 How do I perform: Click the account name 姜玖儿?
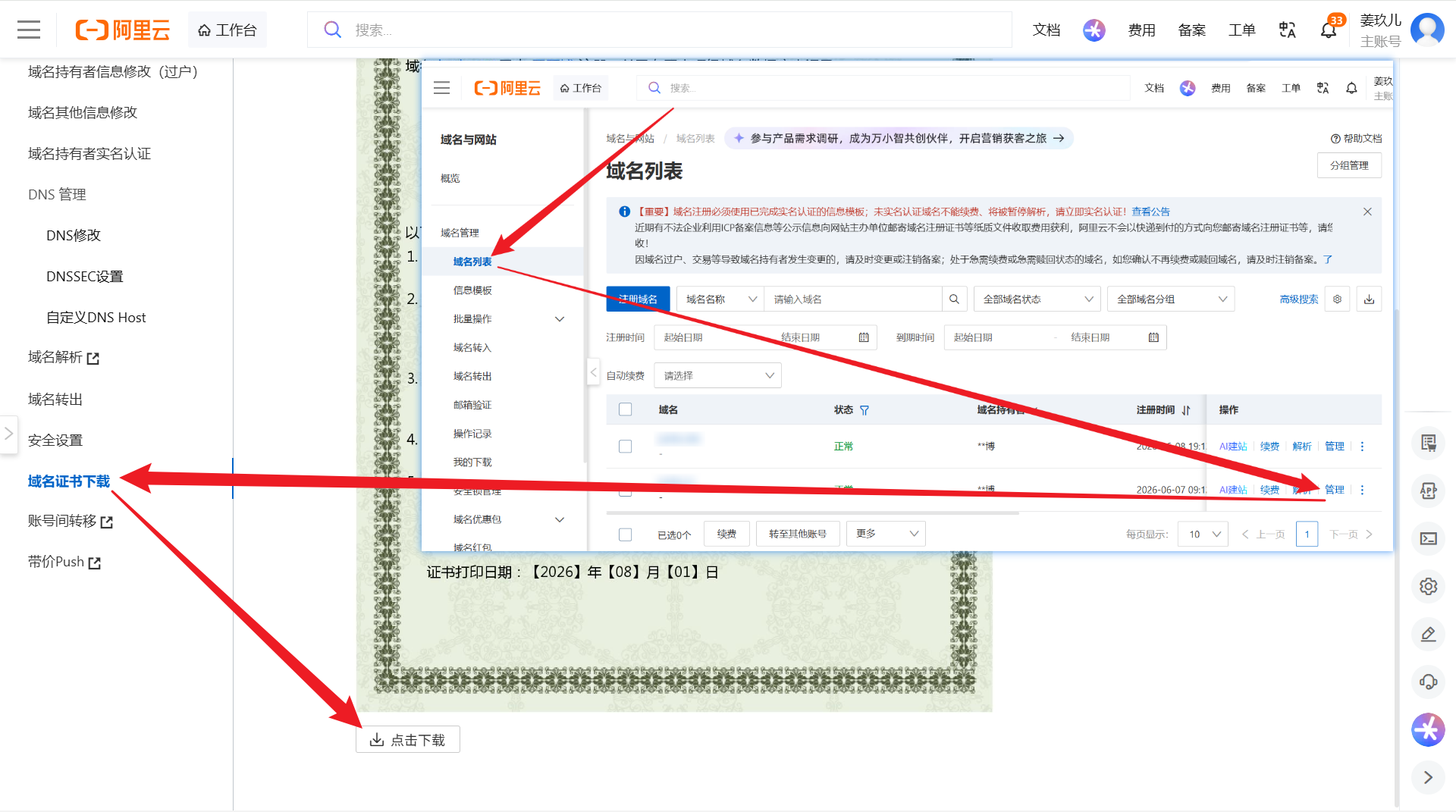click(x=1380, y=20)
